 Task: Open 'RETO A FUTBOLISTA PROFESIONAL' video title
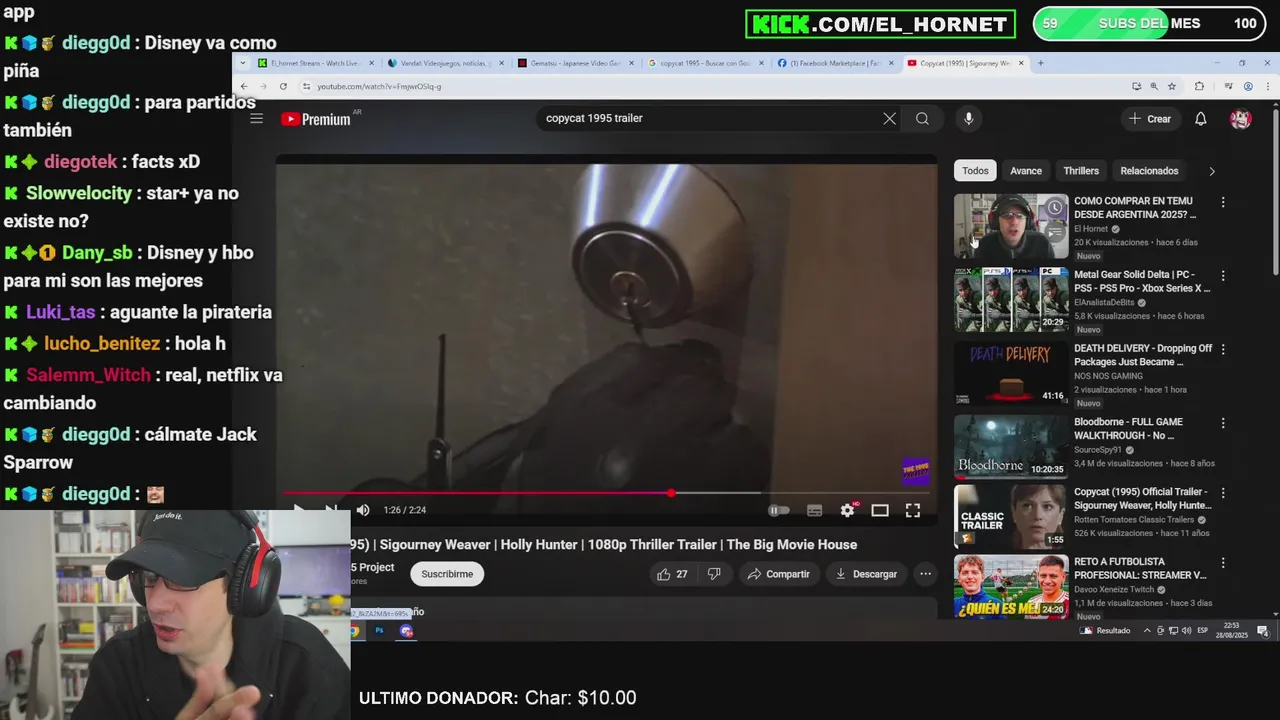click(1140, 569)
